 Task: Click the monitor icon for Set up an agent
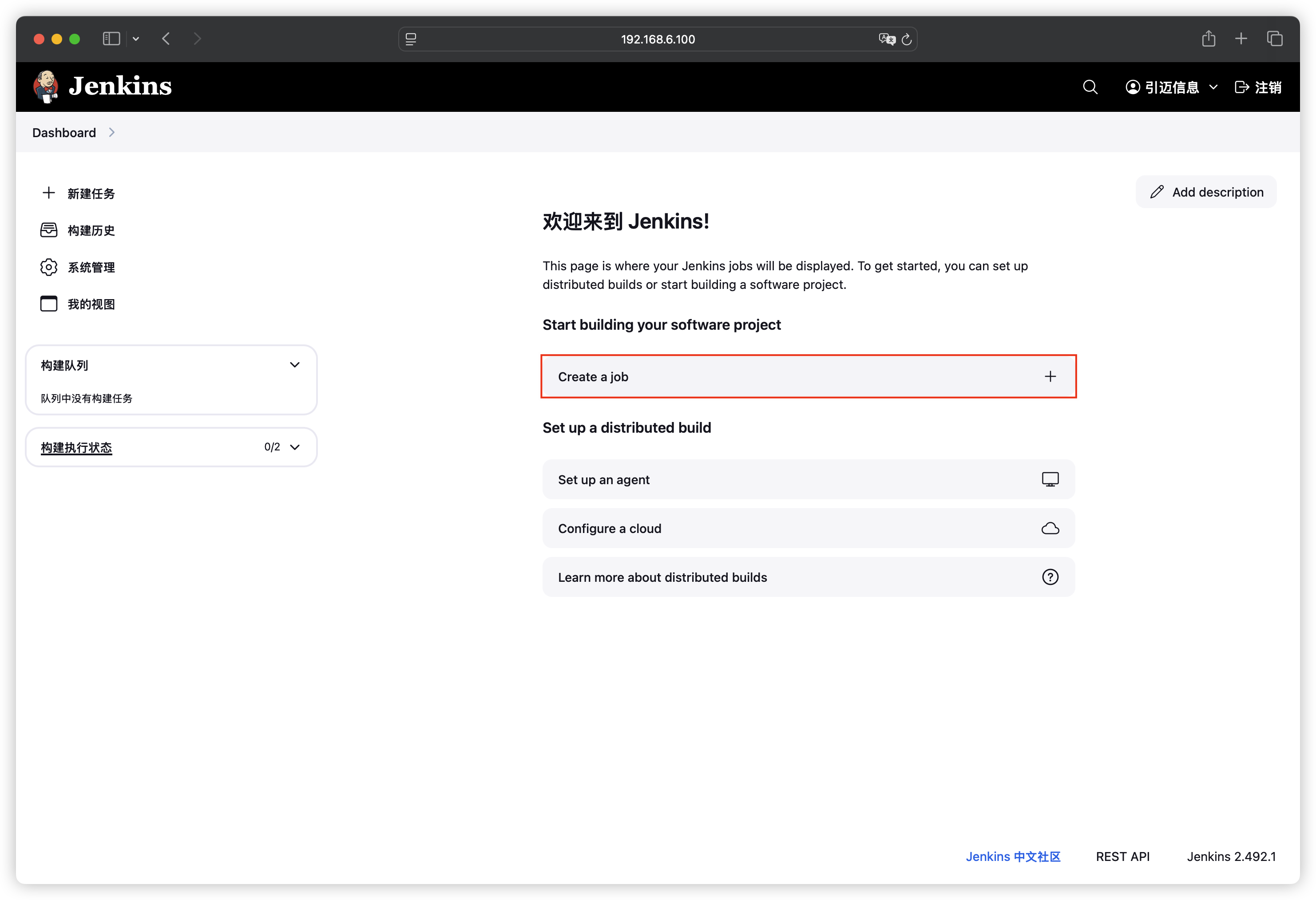1050,479
